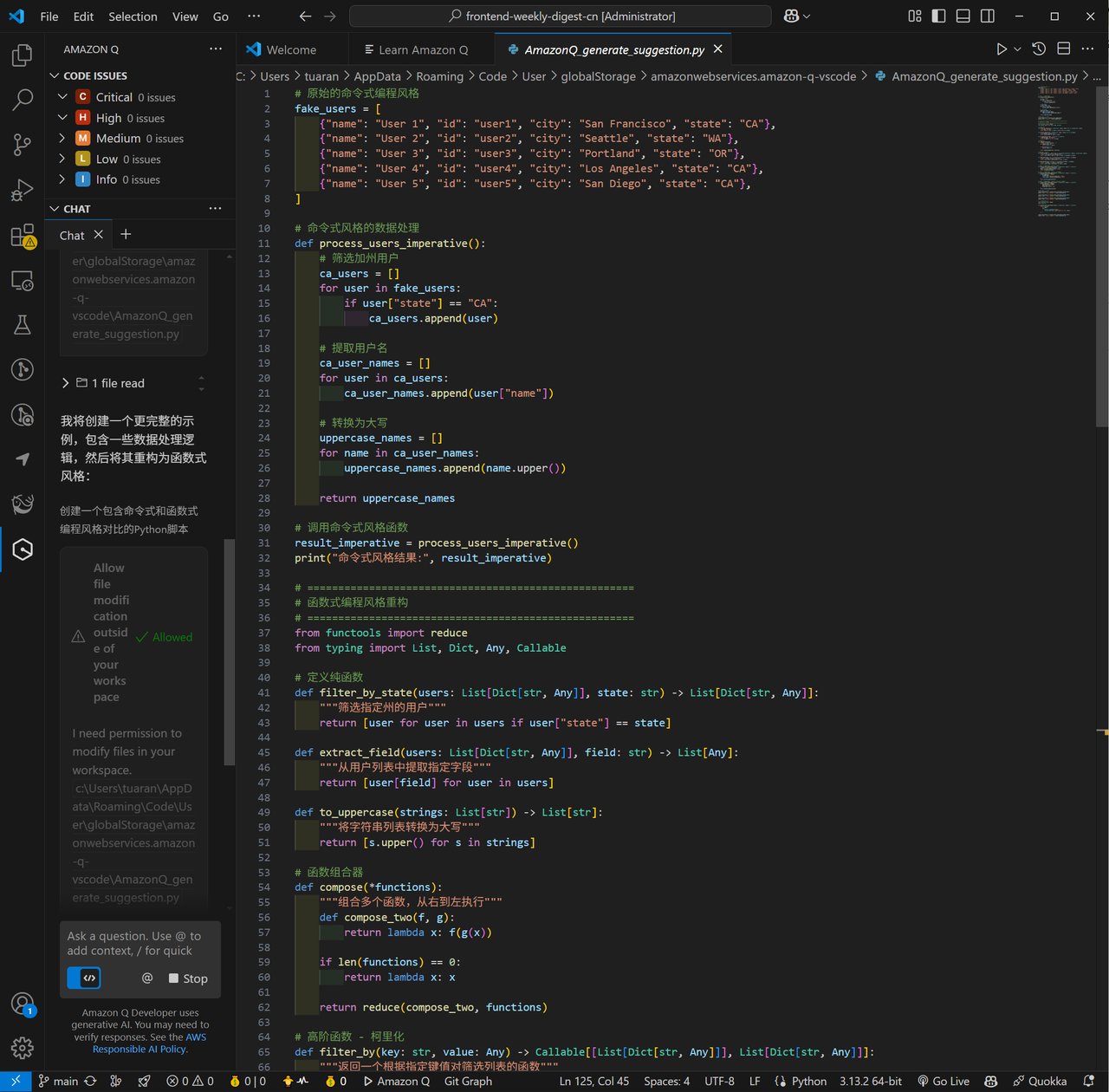Click Git Graph in status bar

pyautogui.click(x=468, y=1081)
